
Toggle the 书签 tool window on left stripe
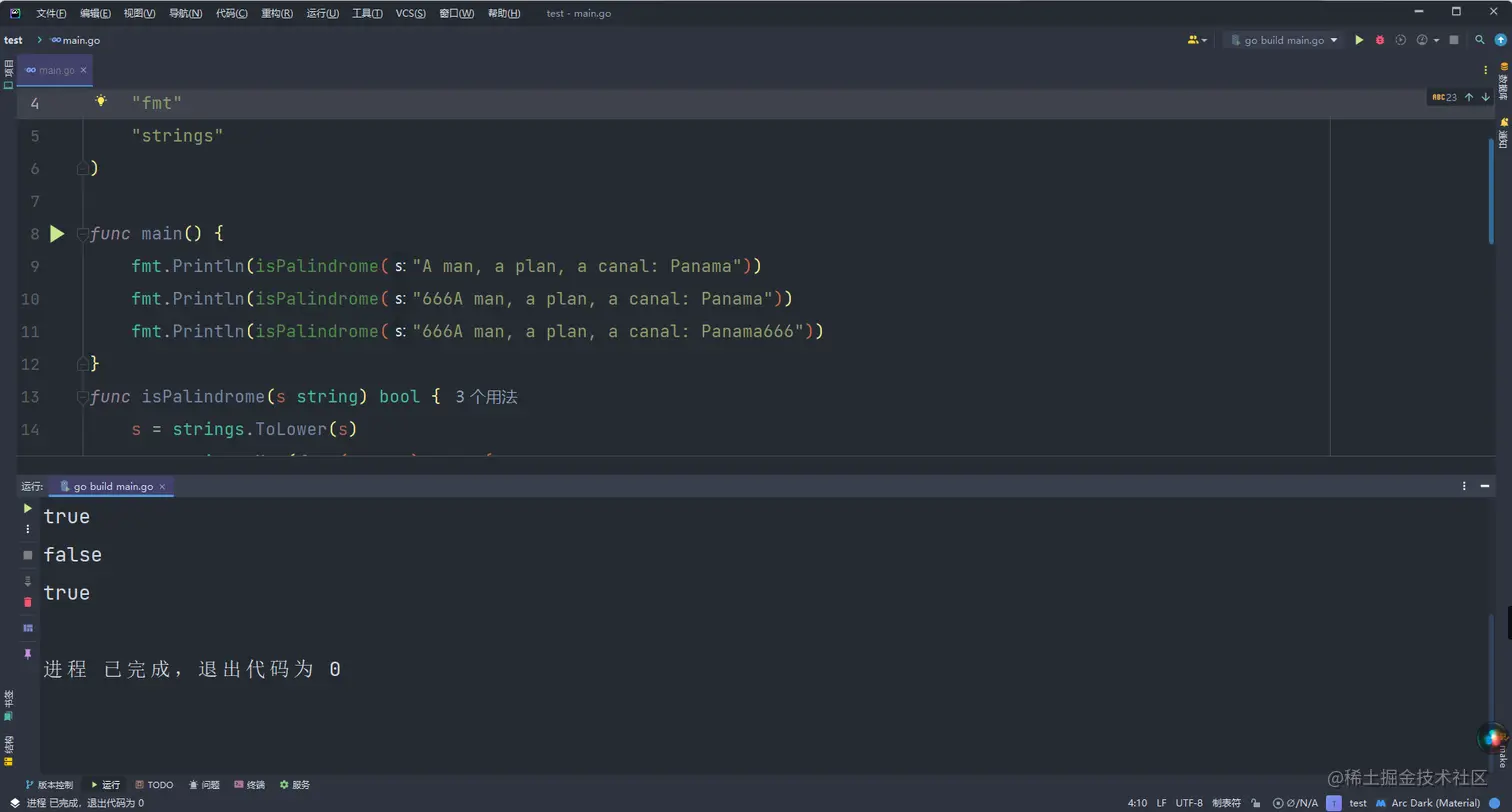[8, 704]
